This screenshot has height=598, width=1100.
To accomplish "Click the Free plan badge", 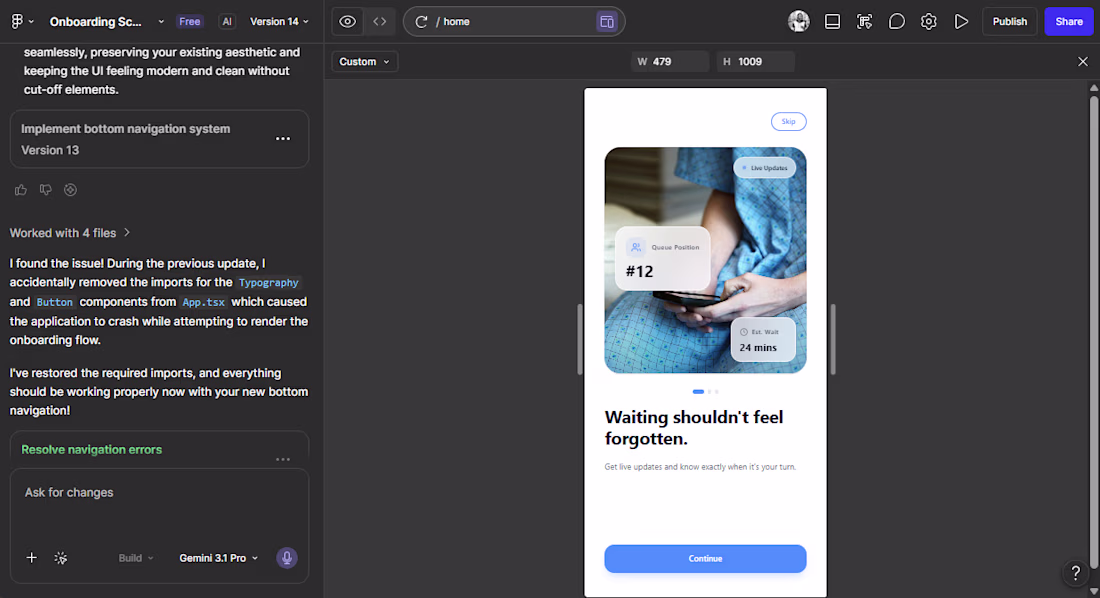I will click(189, 22).
